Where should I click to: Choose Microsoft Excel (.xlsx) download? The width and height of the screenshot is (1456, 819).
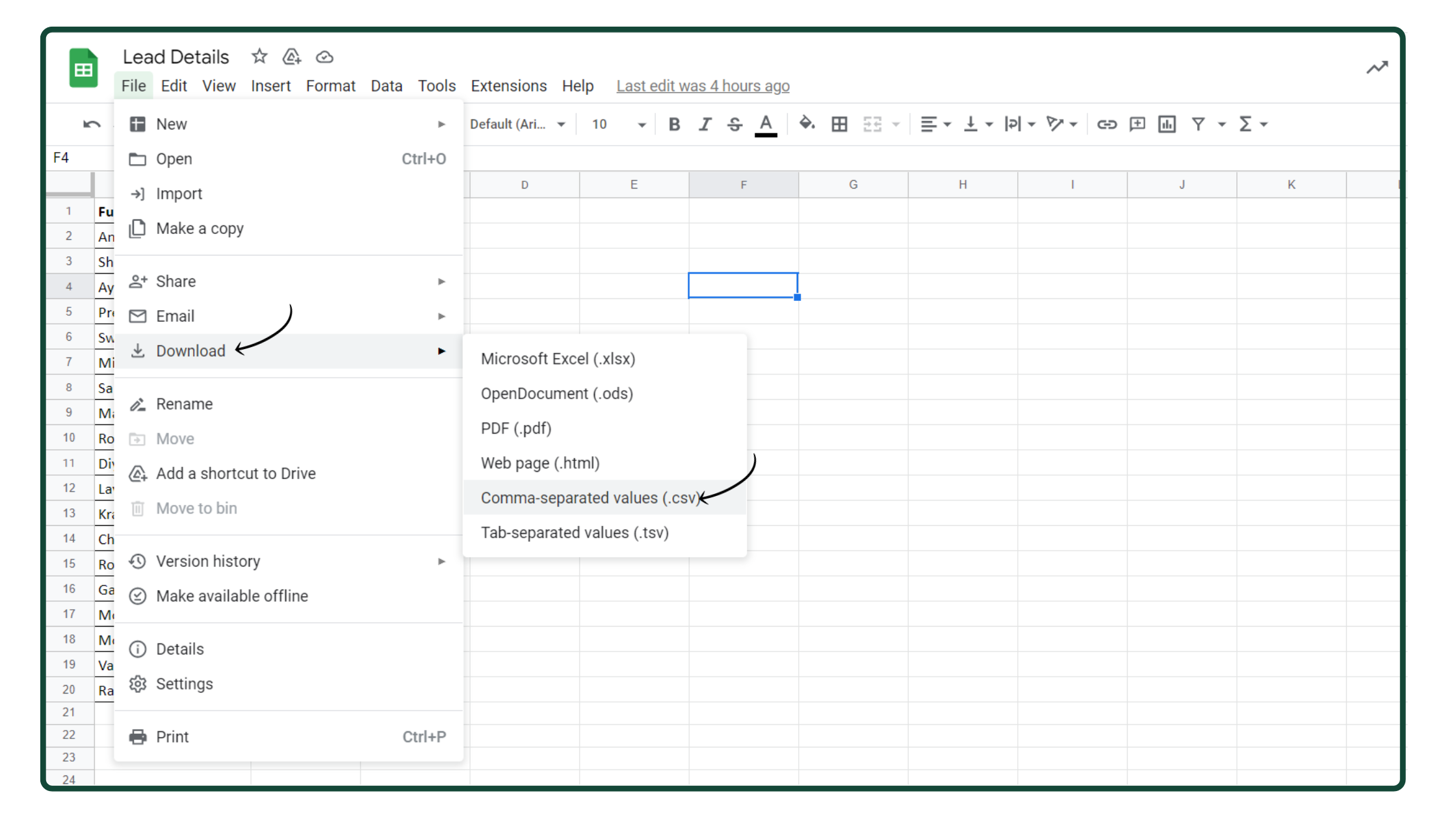558,359
